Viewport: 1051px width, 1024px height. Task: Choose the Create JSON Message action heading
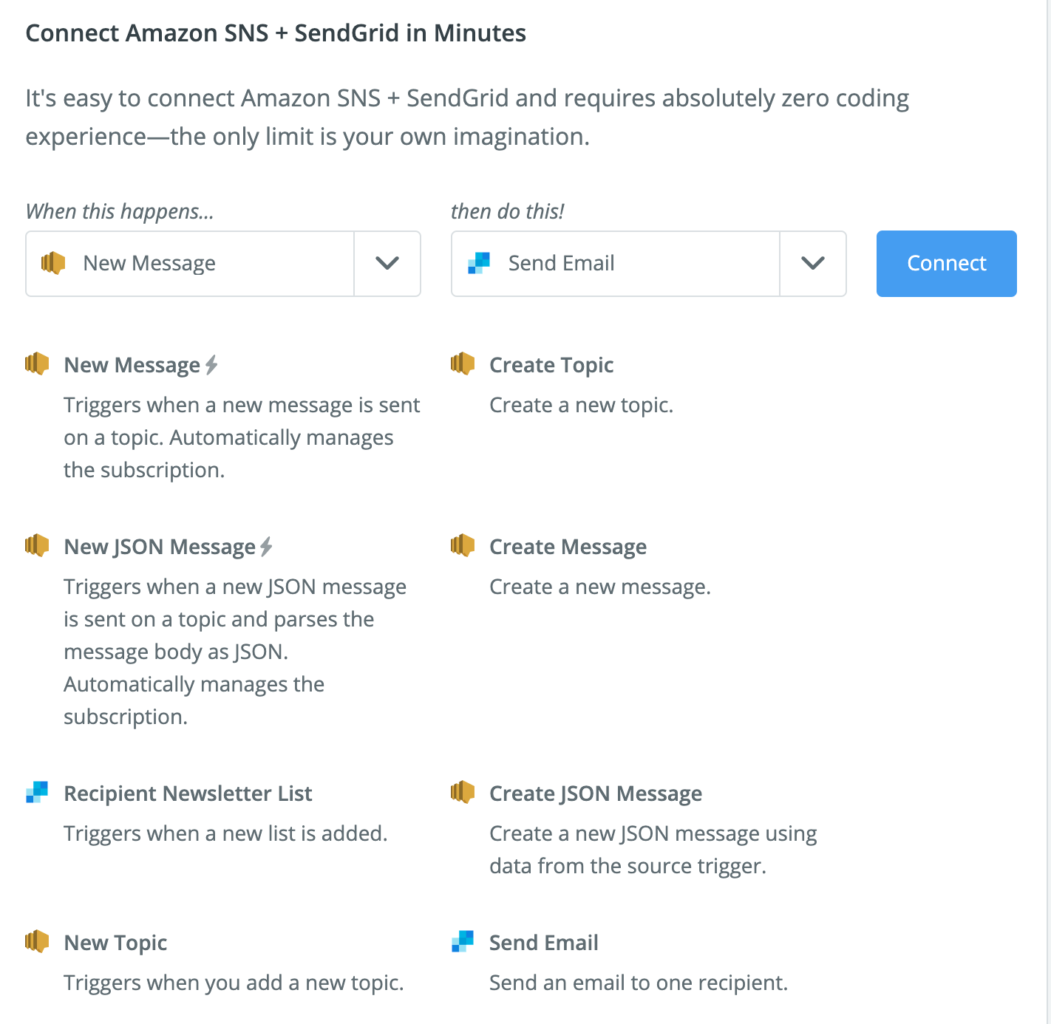(595, 794)
